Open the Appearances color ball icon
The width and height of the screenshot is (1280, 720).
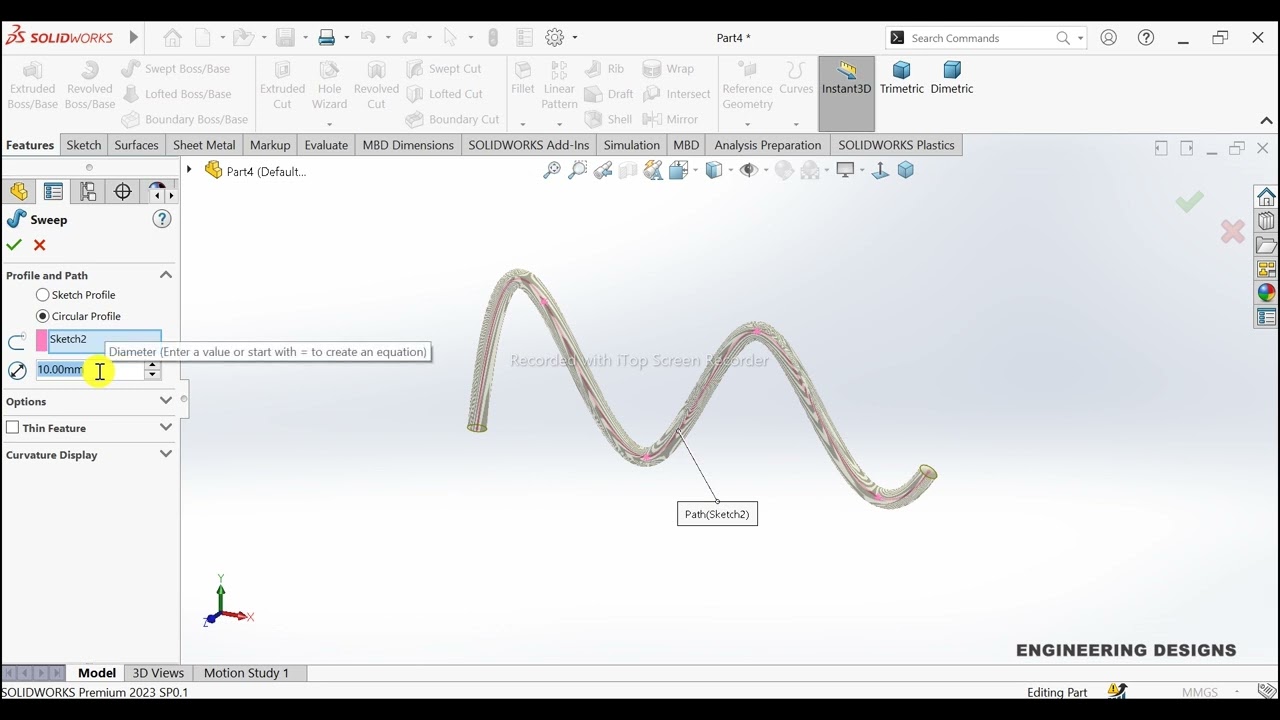click(x=1267, y=293)
